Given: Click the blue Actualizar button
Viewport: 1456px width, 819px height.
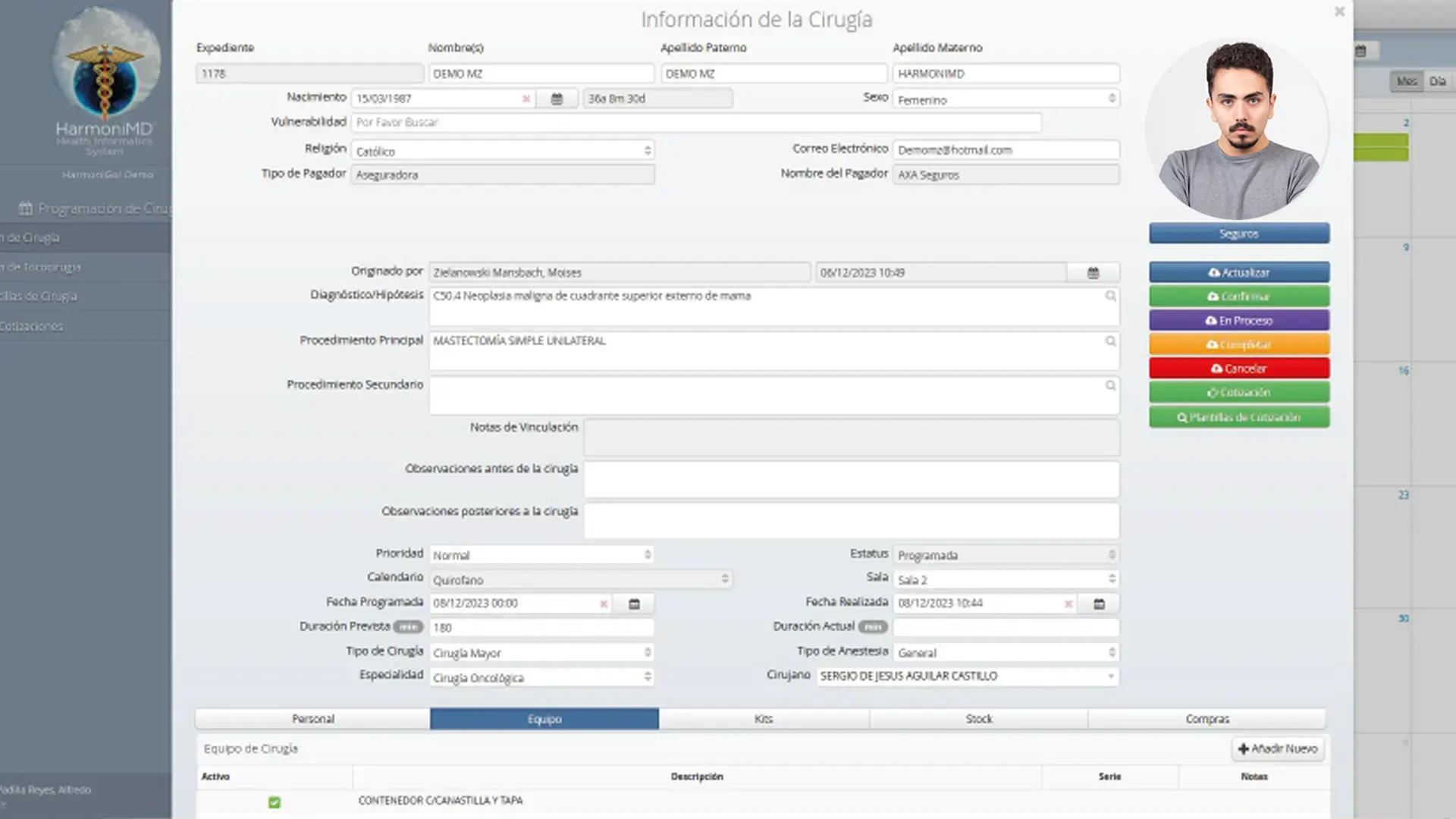Looking at the screenshot, I should 1239,272.
